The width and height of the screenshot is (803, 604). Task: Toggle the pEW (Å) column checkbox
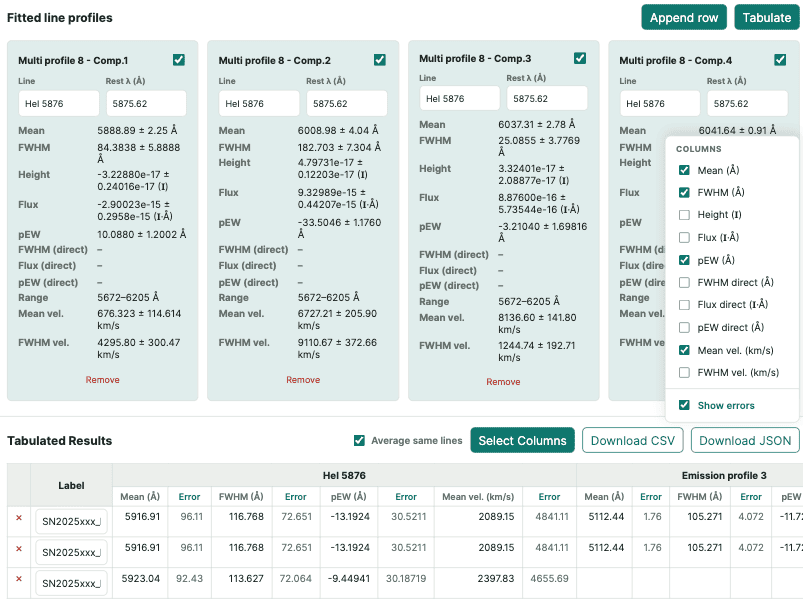[x=684, y=260]
